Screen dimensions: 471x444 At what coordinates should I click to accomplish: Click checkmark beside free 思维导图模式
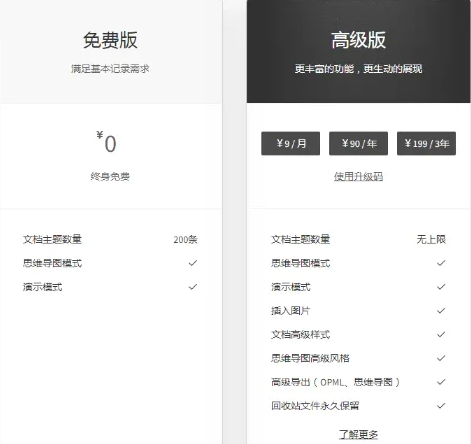tap(193, 263)
